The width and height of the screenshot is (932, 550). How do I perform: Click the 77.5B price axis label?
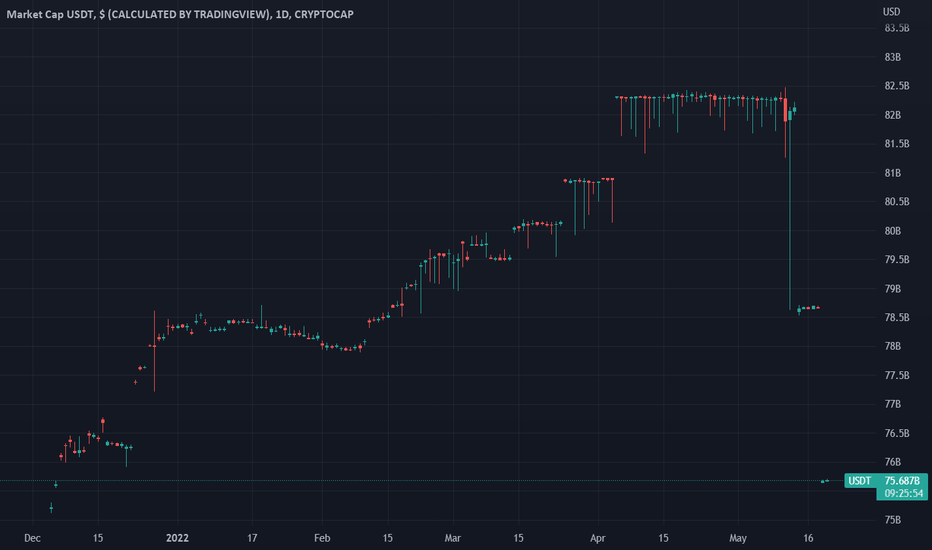[896, 375]
